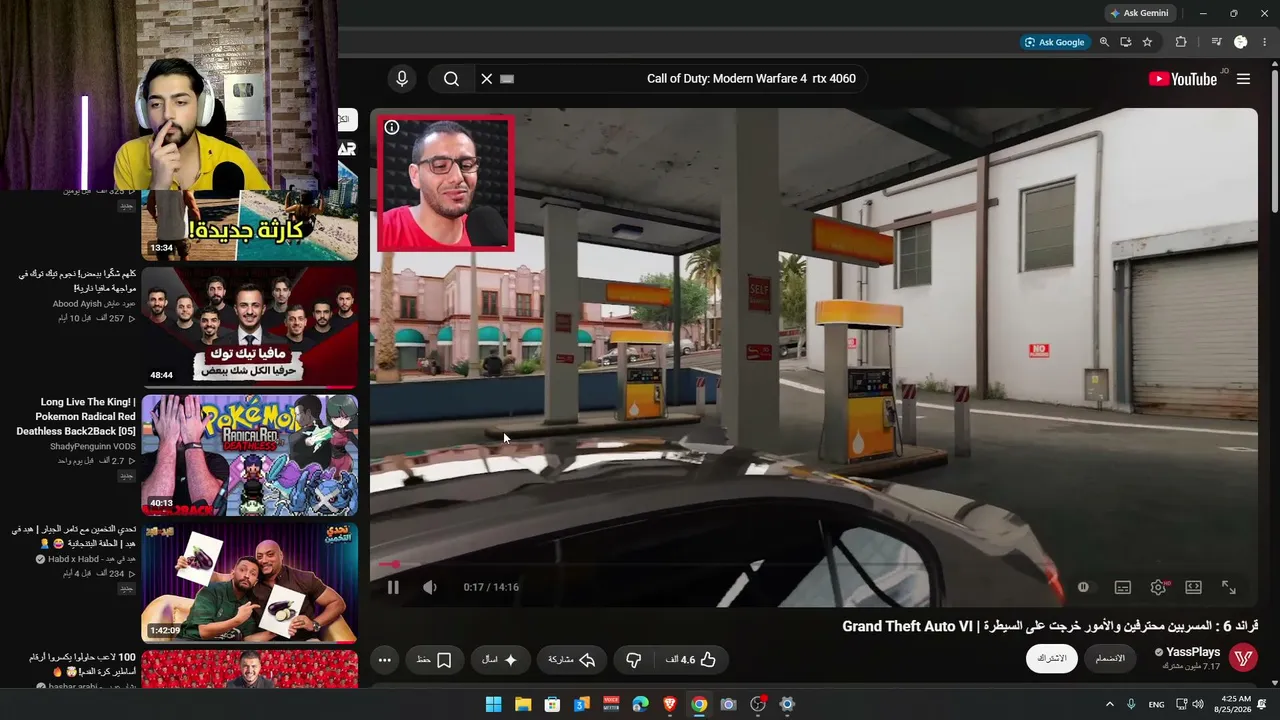This screenshot has height=720, width=1280.
Task: Open the Camera app from the taskbar
Action: coord(728,704)
